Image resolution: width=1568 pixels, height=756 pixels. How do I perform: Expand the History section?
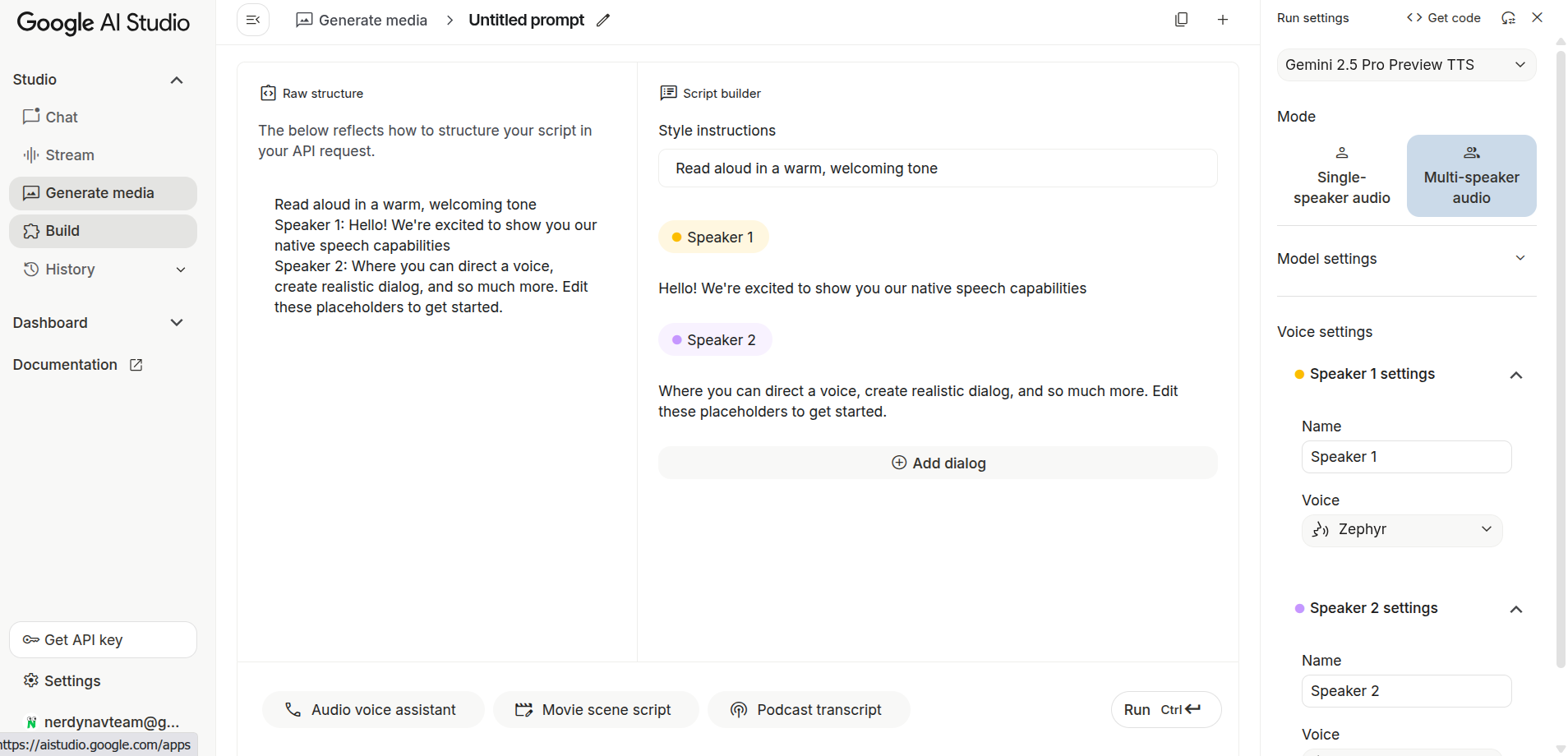pyautogui.click(x=181, y=270)
